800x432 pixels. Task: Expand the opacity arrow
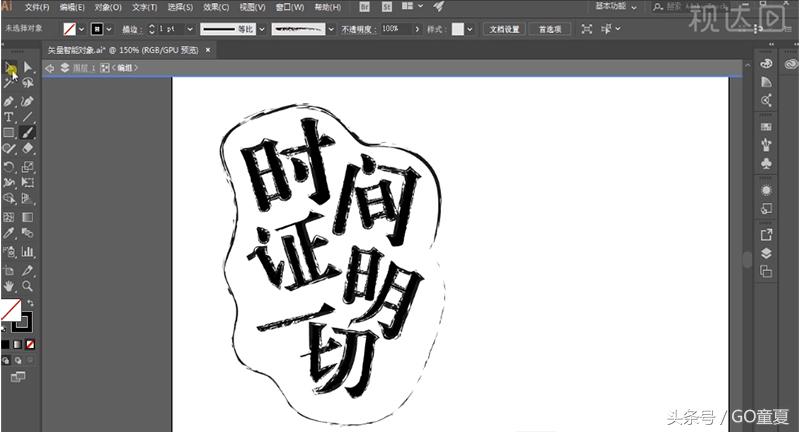coord(417,29)
